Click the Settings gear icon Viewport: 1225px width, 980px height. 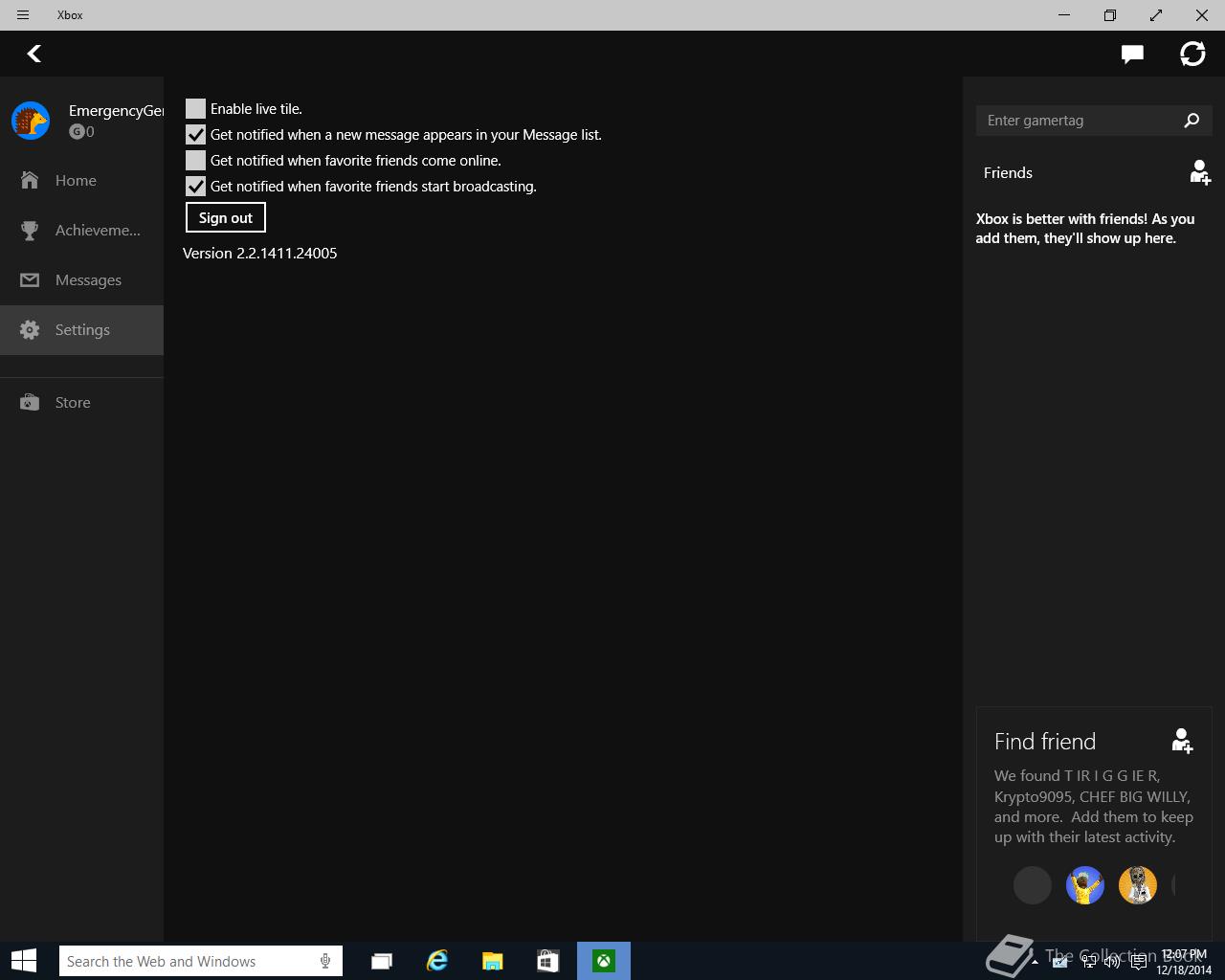30,329
